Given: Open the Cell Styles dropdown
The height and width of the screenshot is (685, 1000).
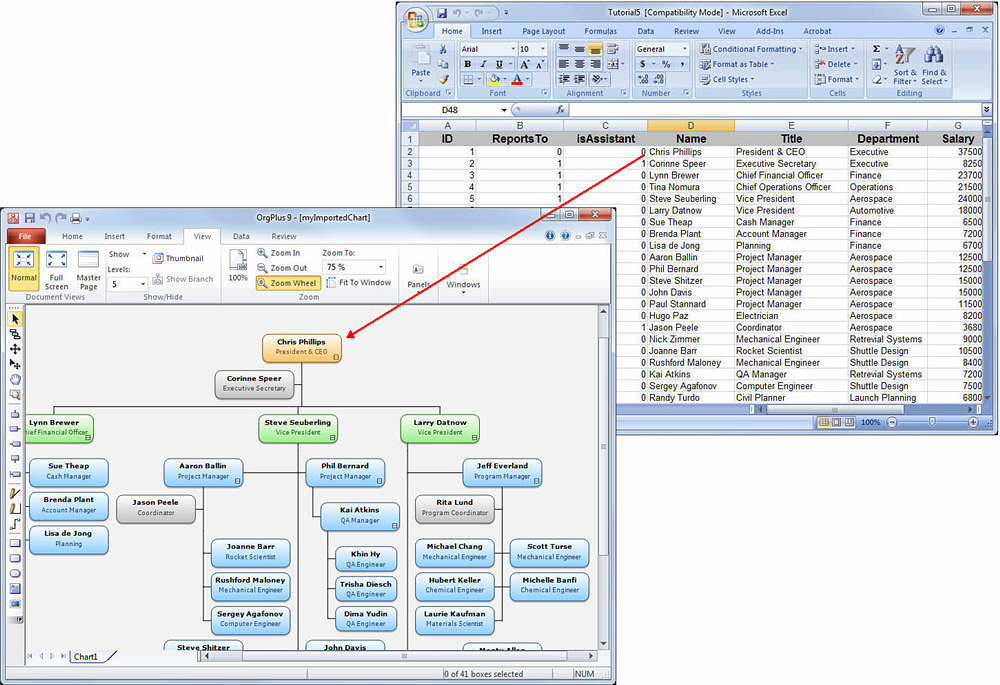Looking at the screenshot, I should coord(727,80).
